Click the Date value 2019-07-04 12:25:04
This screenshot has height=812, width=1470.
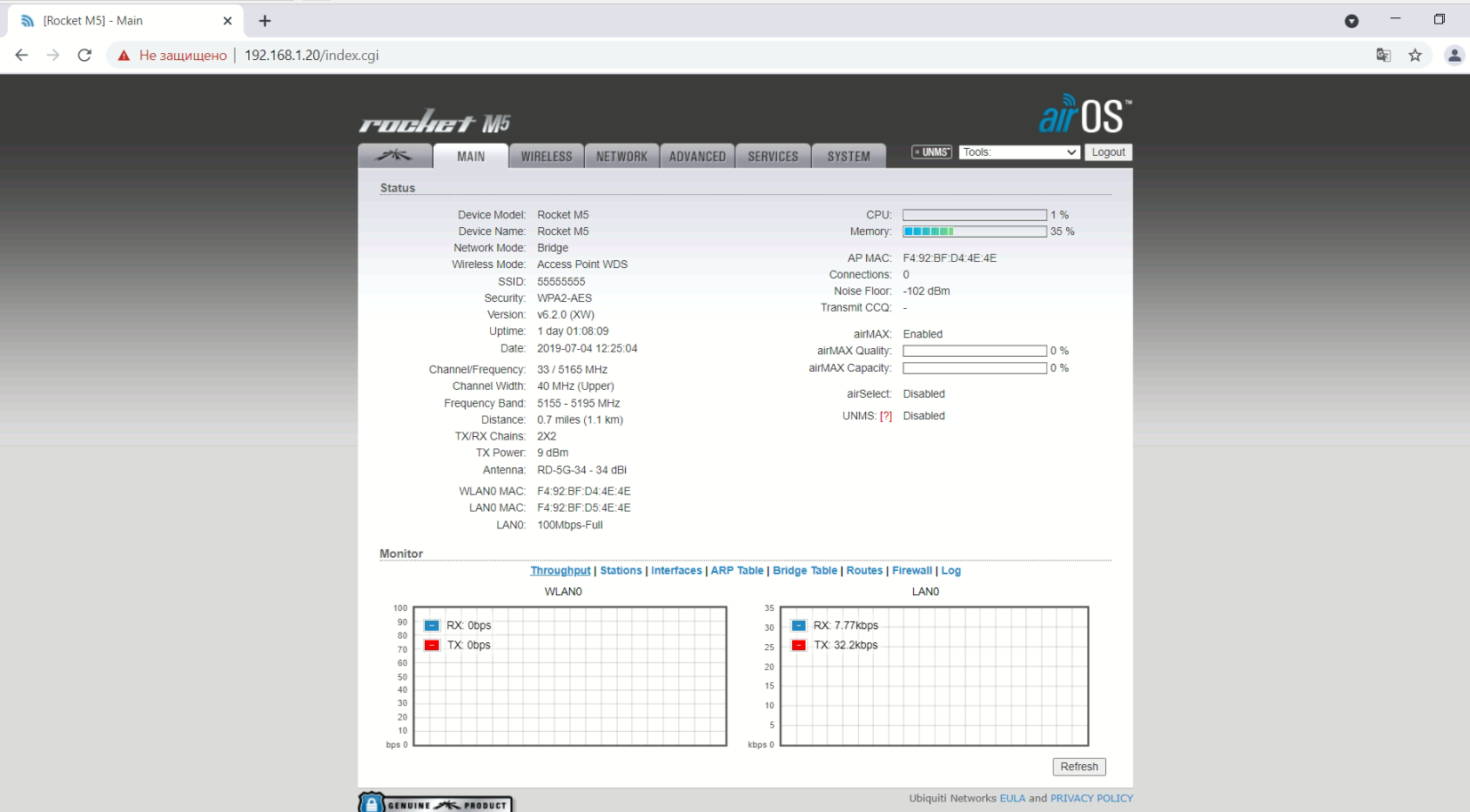(x=587, y=349)
